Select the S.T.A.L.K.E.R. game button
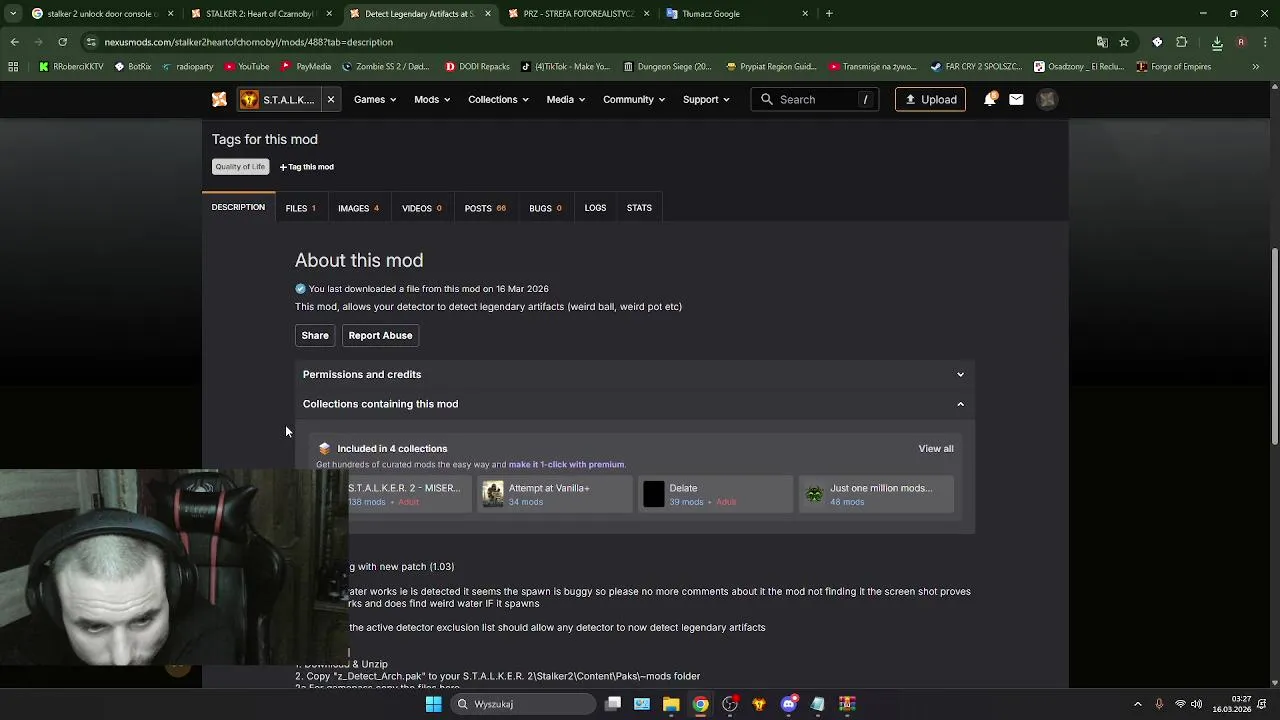Image resolution: width=1280 pixels, height=720 pixels. tap(278, 99)
